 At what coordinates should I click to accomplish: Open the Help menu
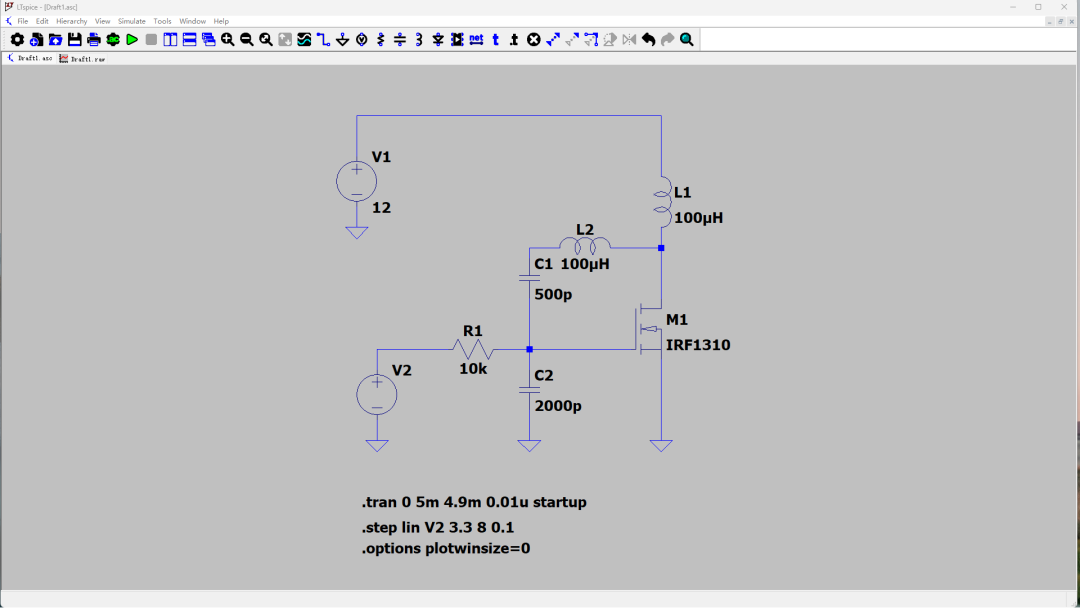(221, 21)
